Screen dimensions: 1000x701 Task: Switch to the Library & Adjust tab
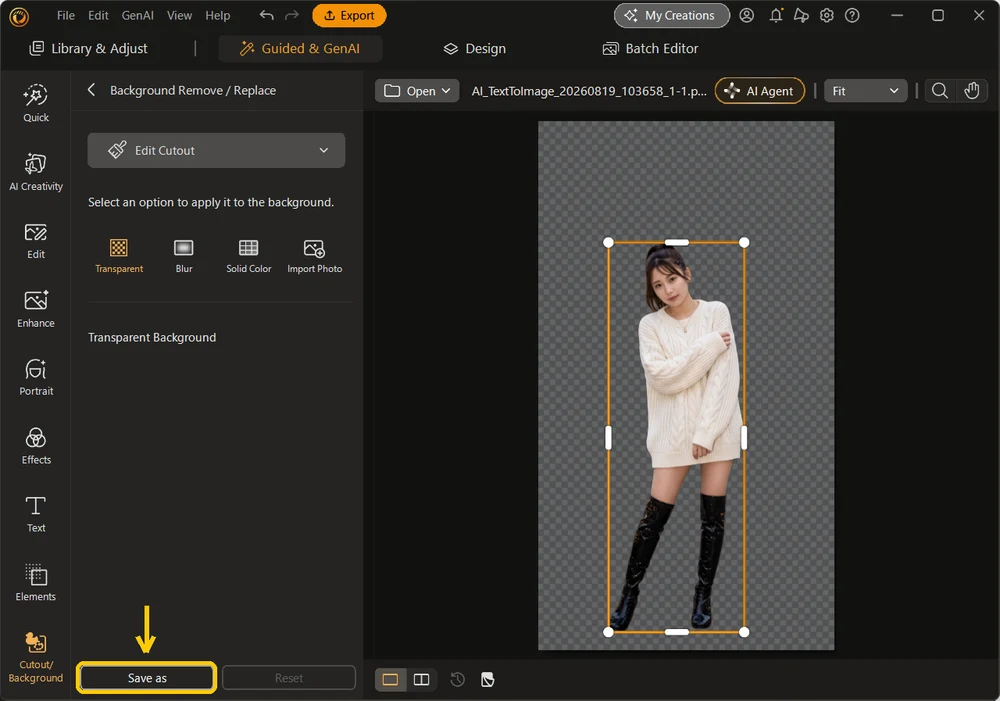tap(89, 48)
